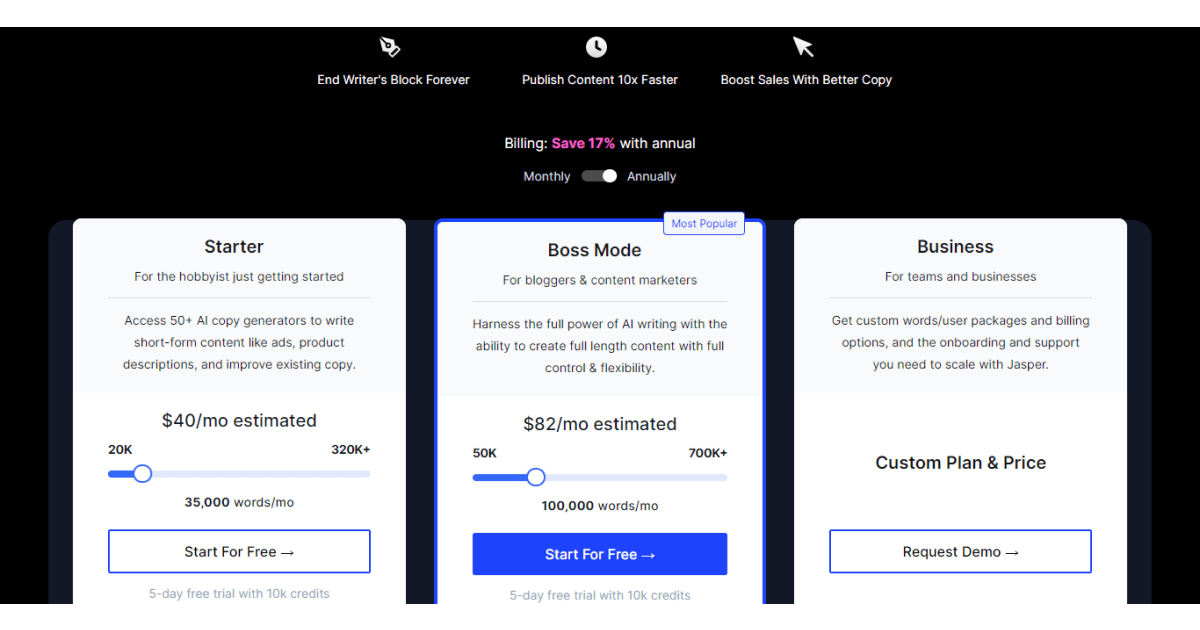Click the Business plan heading
The image size is (1200, 630).
point(955,247)
